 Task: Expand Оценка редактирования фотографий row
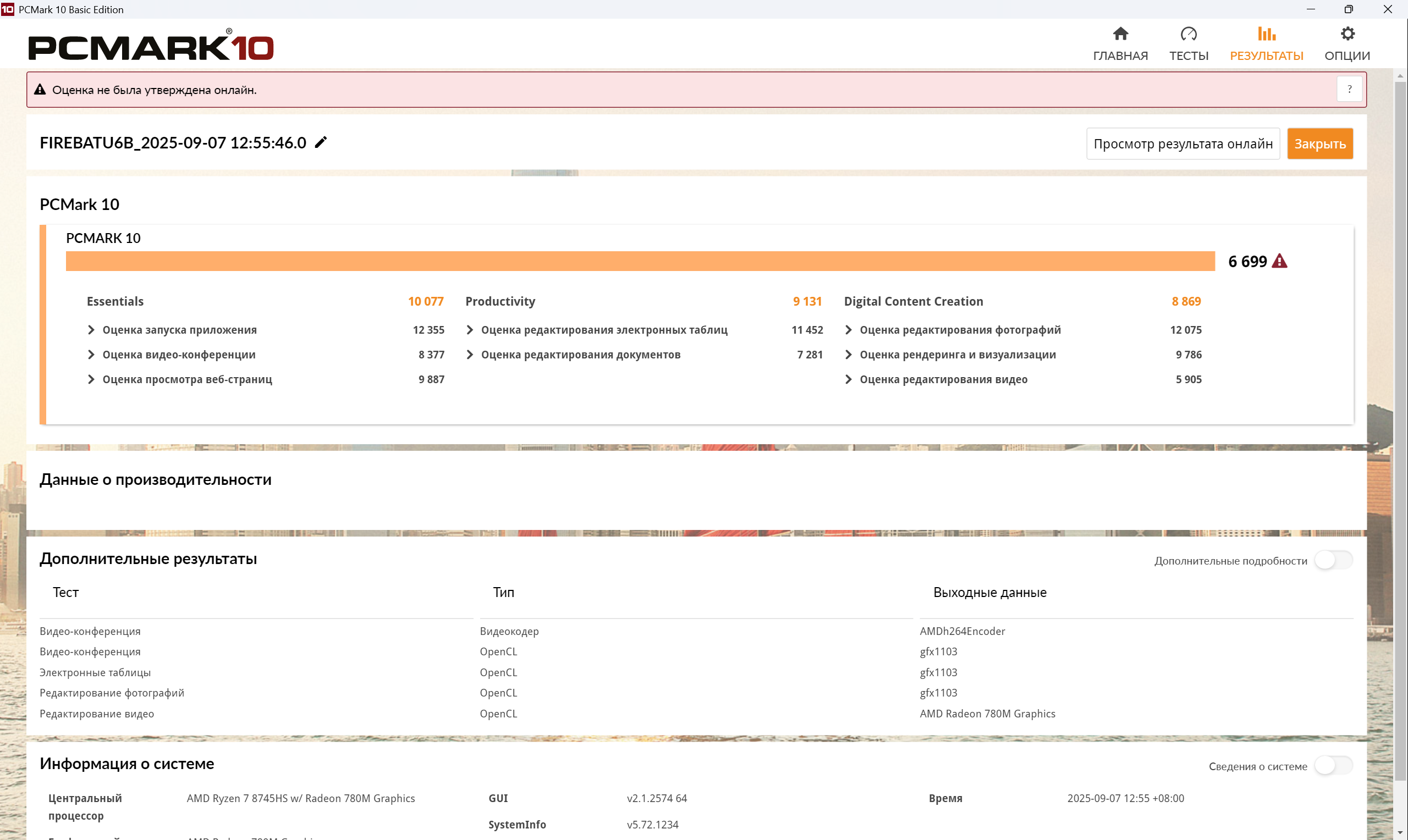pos(848,330)
